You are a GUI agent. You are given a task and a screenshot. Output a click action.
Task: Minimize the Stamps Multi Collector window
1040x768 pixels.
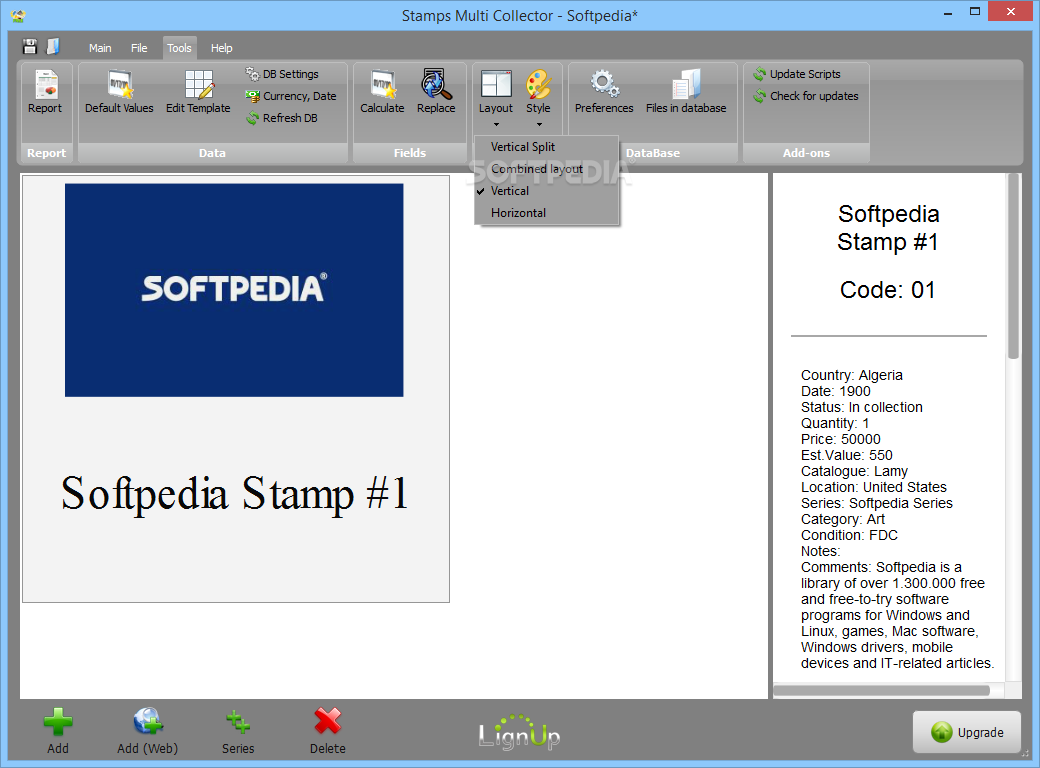[947, 11]
